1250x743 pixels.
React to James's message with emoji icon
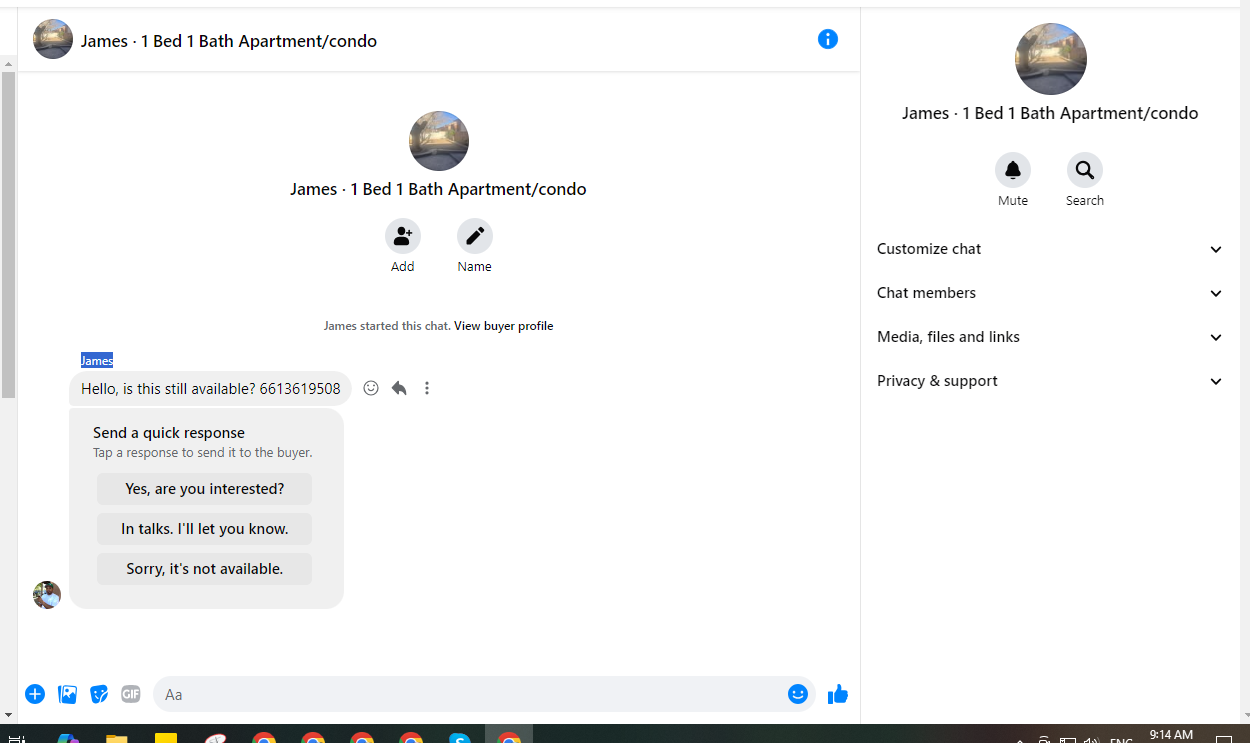point(371,388)
